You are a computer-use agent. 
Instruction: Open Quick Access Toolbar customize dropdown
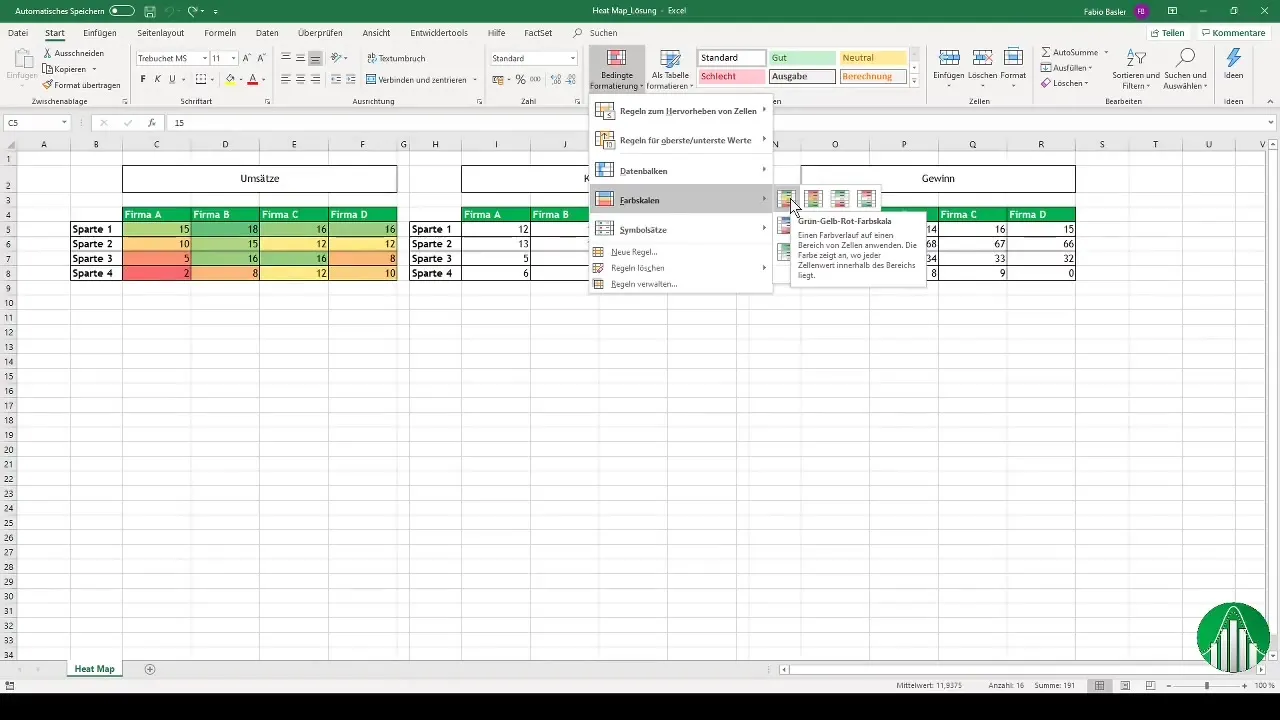pyautogui.click(x=215, y=11)
